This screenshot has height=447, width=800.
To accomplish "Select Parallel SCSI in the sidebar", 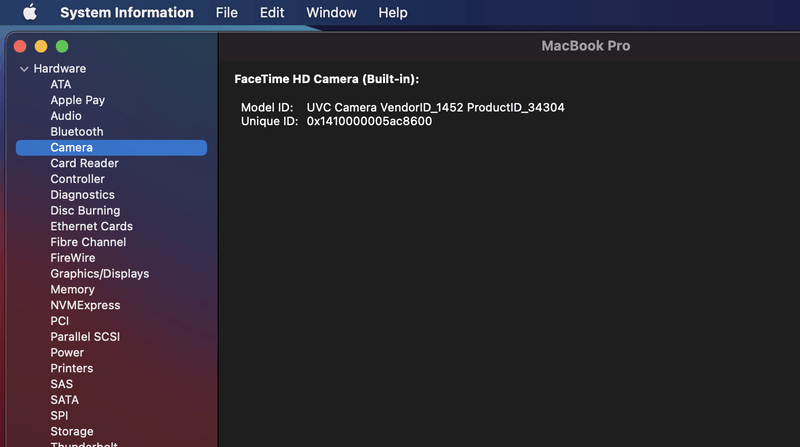I will tap(85, 337).
